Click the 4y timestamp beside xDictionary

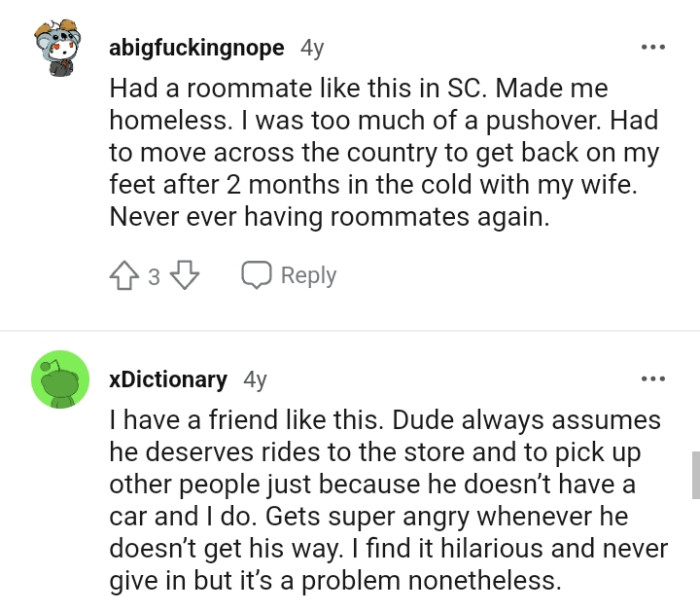pos(255,379)
